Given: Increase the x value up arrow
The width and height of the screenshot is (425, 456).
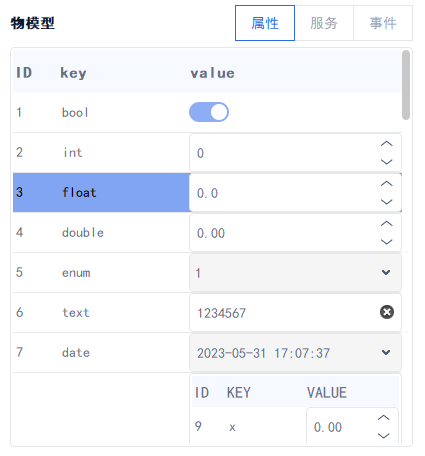Looking at the screenshot, I should point(384,418).
